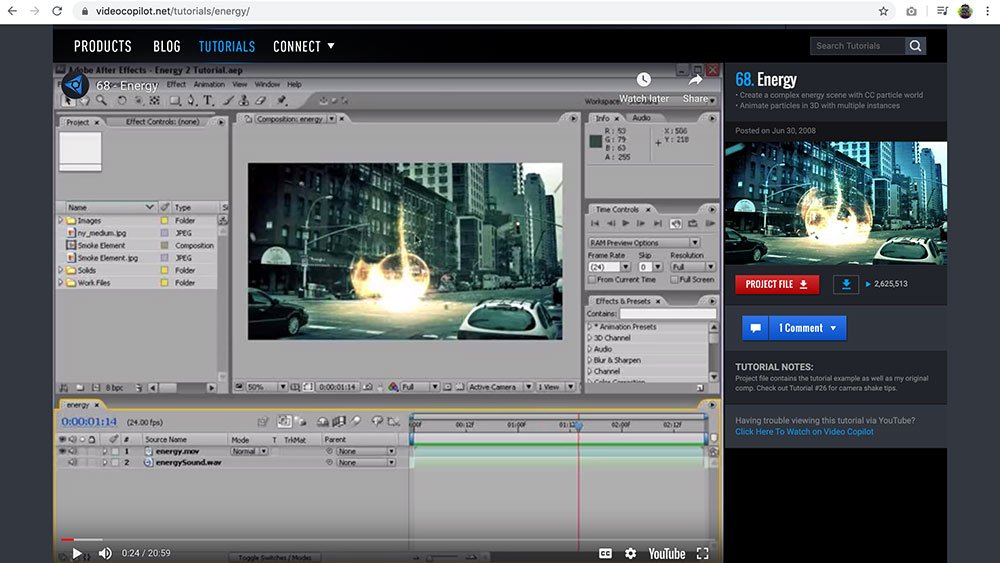This screenshot has width=1000, height=563.
Task: Click the video progress bar
Action: (390, 539)
